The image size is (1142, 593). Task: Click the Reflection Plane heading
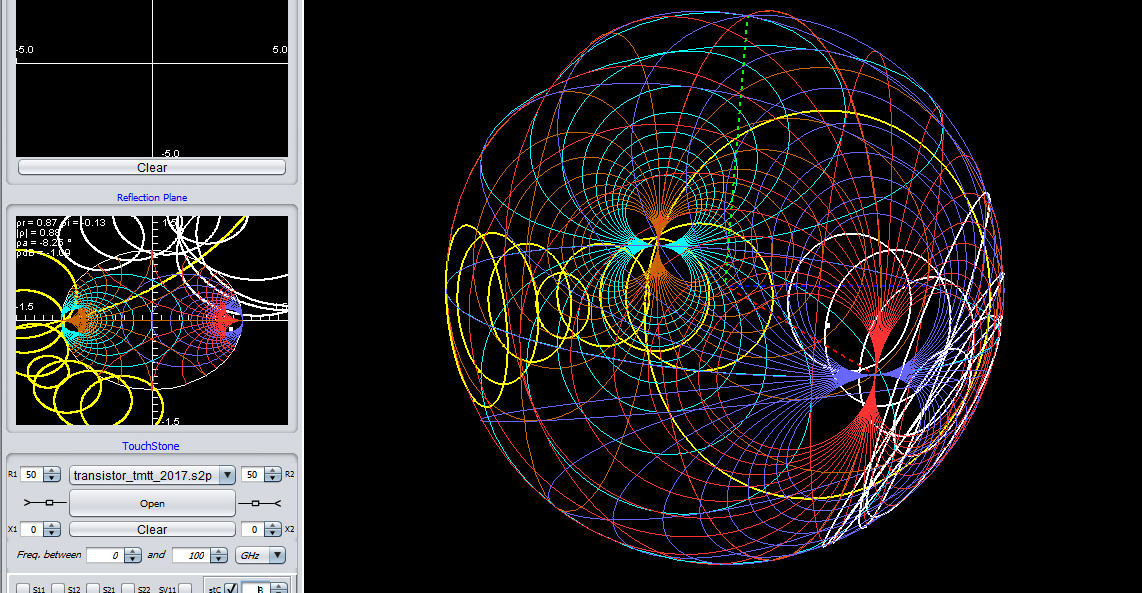pyautogui.click(x=152, y=197)
